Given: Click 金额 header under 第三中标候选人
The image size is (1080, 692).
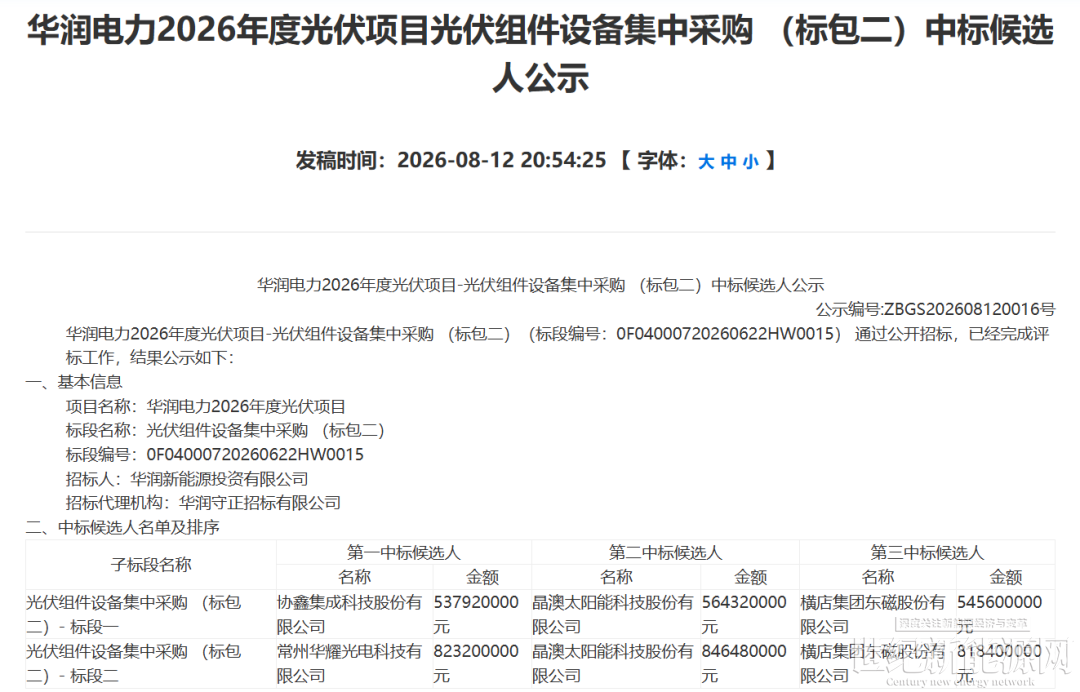Looking at the screenshot, I should tap(1006, 577).
